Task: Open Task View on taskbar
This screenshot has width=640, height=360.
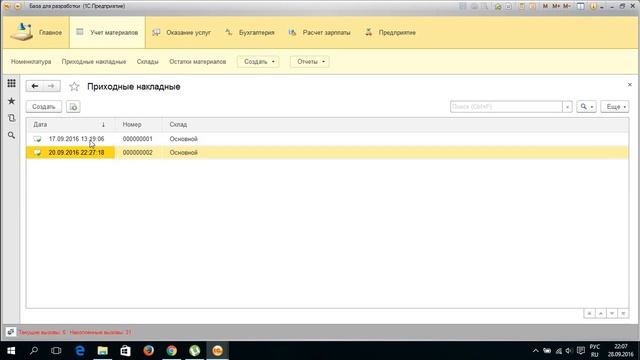Action: pos(56,351)
